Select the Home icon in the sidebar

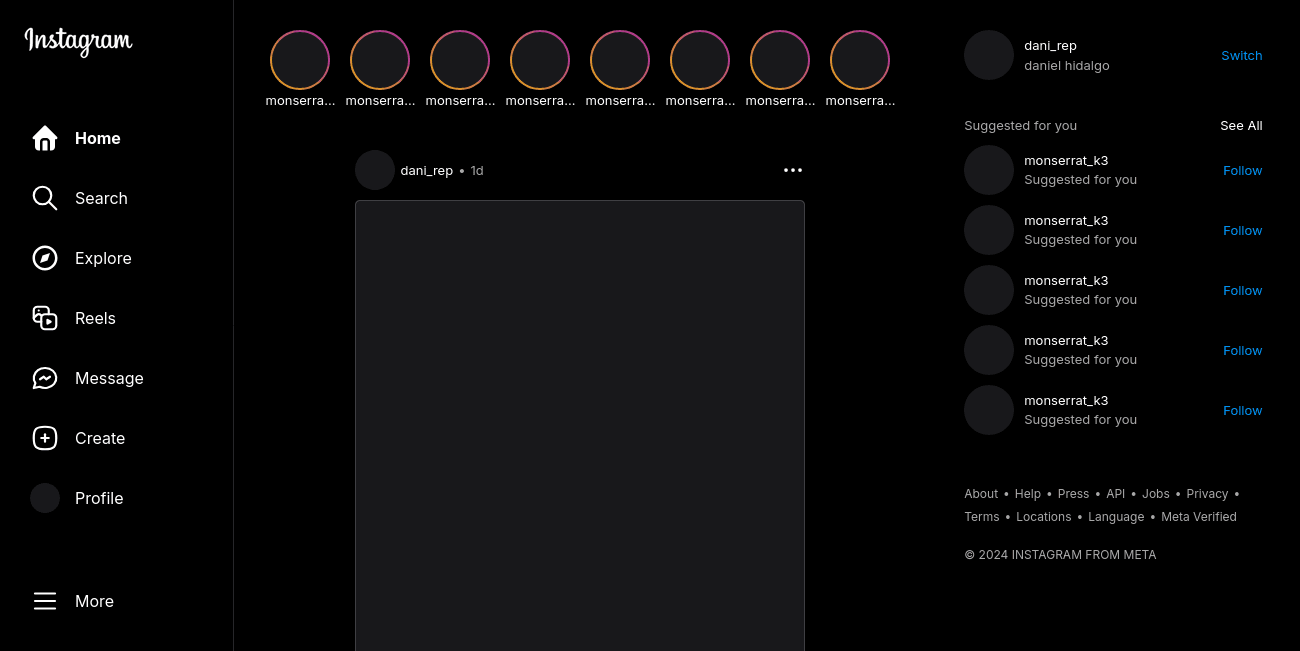[45, 138]
